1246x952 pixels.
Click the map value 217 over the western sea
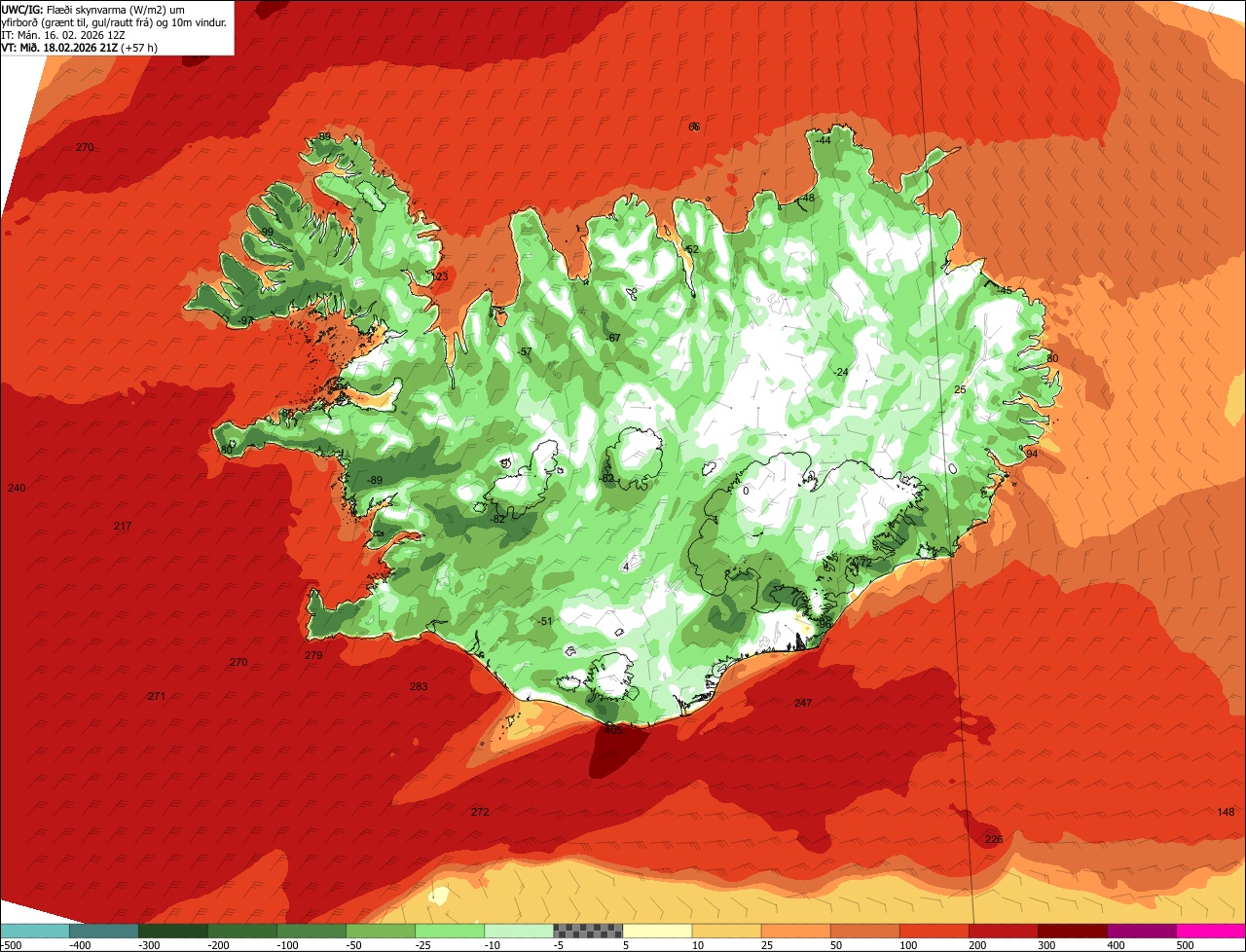coord(122,526)
